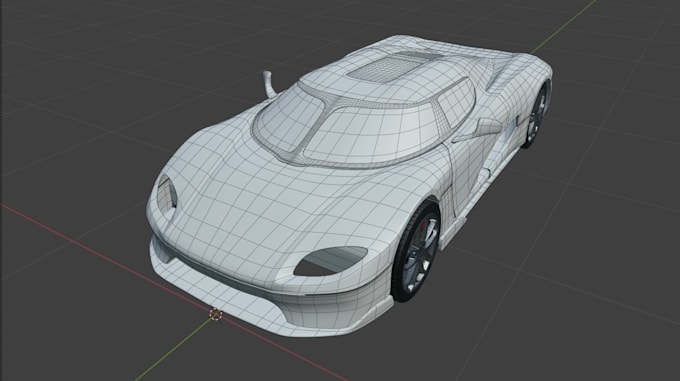Screen dimensions: 680x381
Task: Select the car's front wheel
Action: pyautogui.click(x=417, y=252)
